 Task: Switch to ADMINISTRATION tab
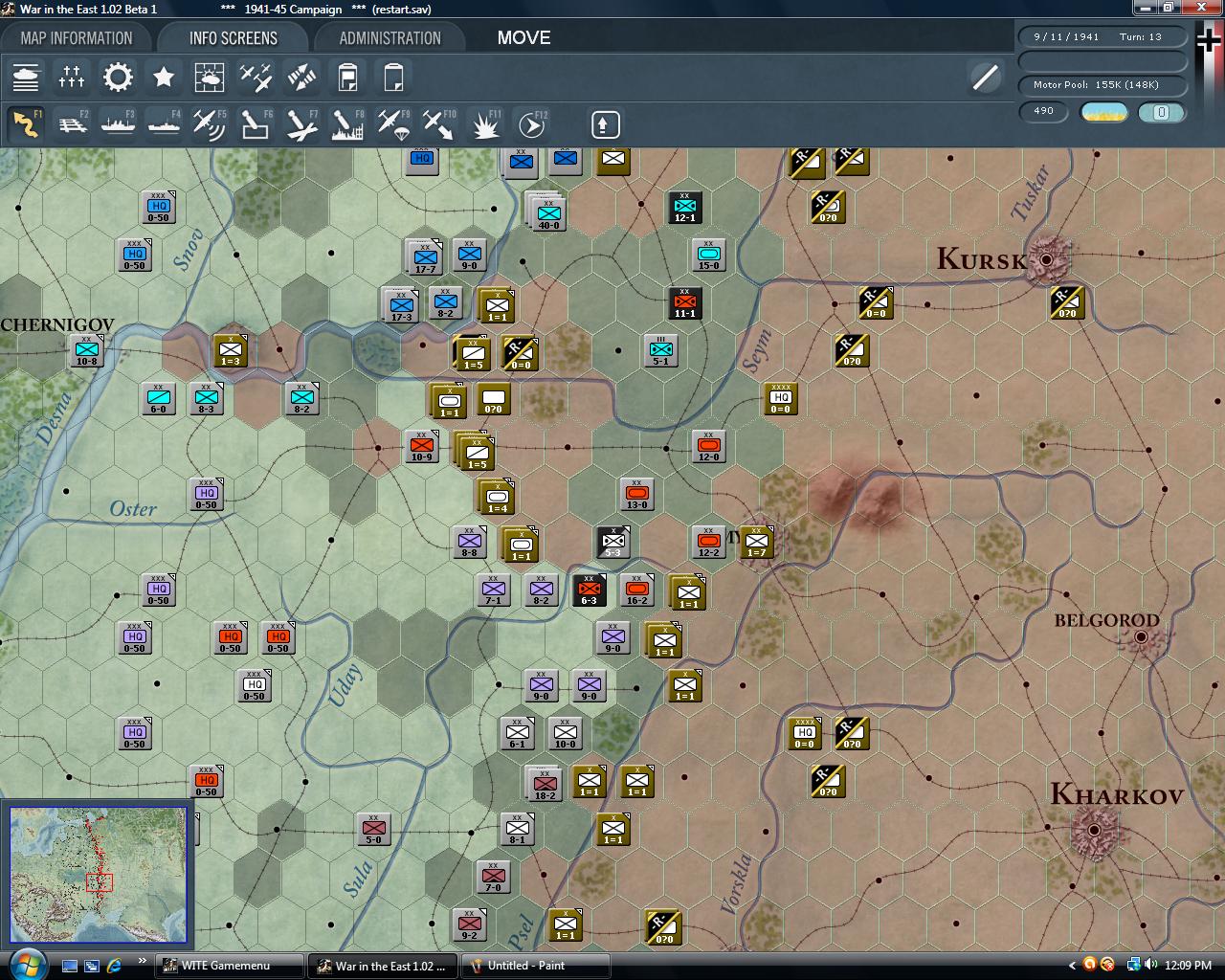(390, 38)
